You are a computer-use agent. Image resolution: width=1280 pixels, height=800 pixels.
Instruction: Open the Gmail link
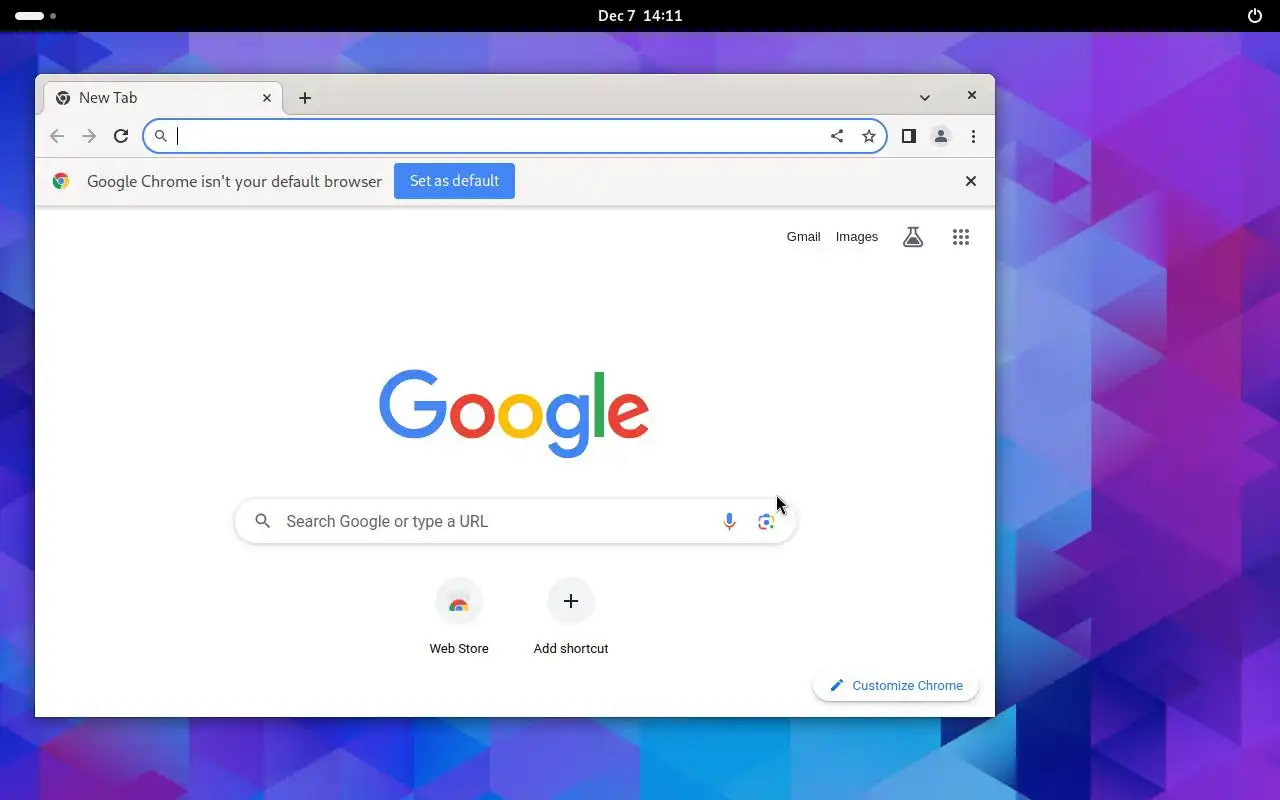click(803, 237)
